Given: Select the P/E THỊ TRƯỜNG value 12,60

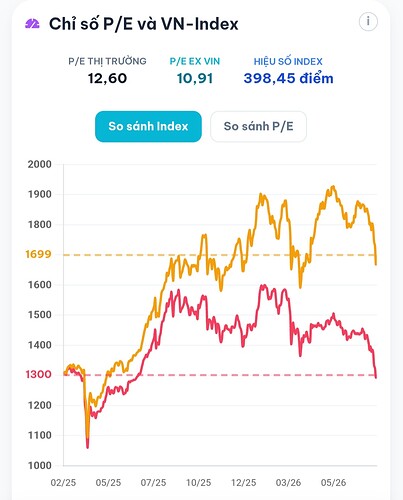Looking at the screenshot, I should [x=107, y=78].
